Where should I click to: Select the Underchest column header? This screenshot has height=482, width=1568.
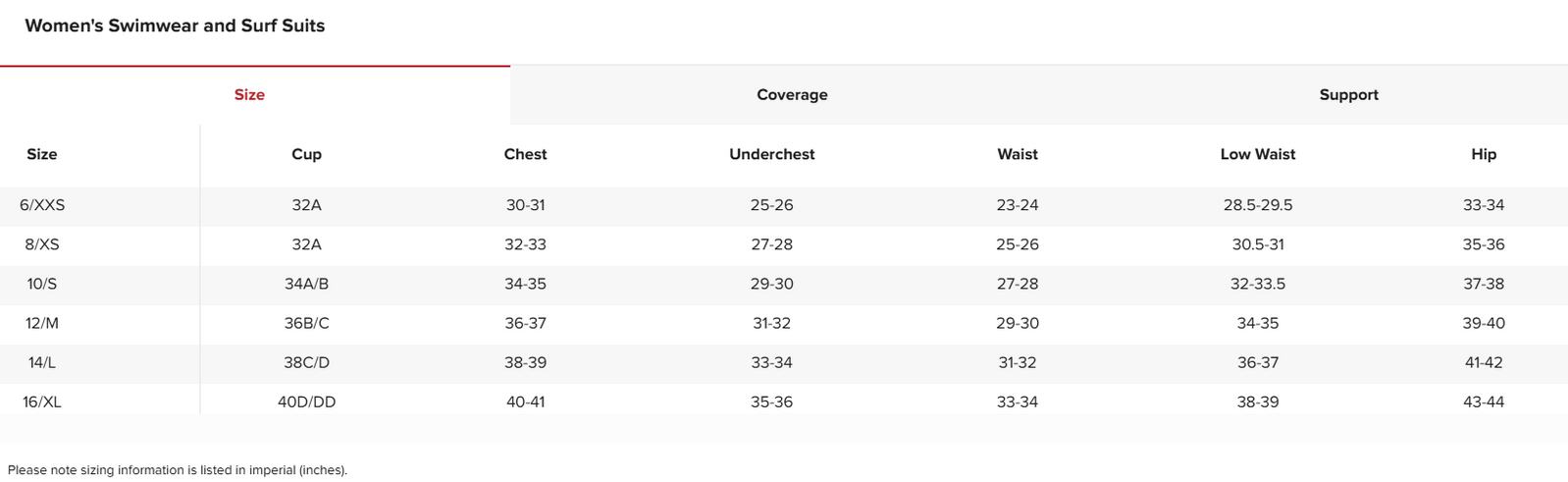point(772,154)
